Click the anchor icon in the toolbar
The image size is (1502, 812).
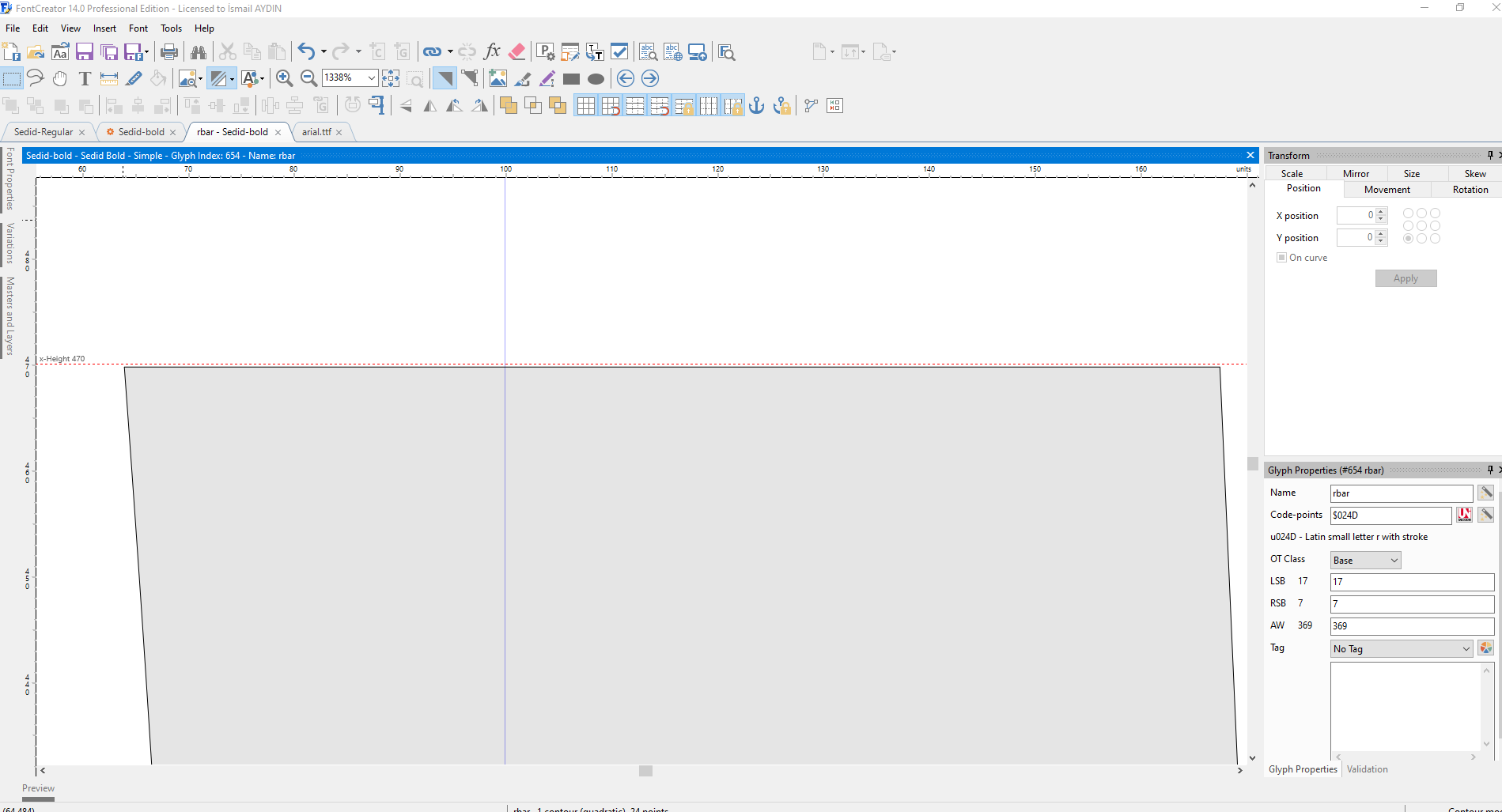757,106
